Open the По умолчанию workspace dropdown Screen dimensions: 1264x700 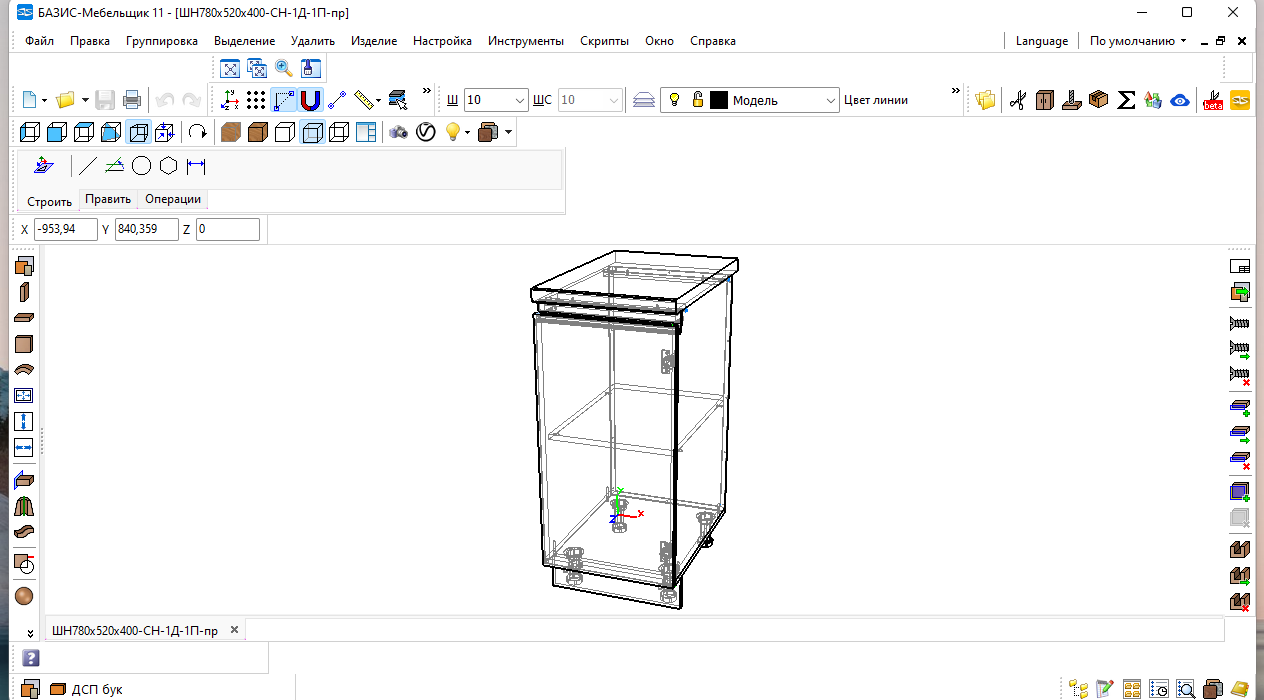(1138, 41)
